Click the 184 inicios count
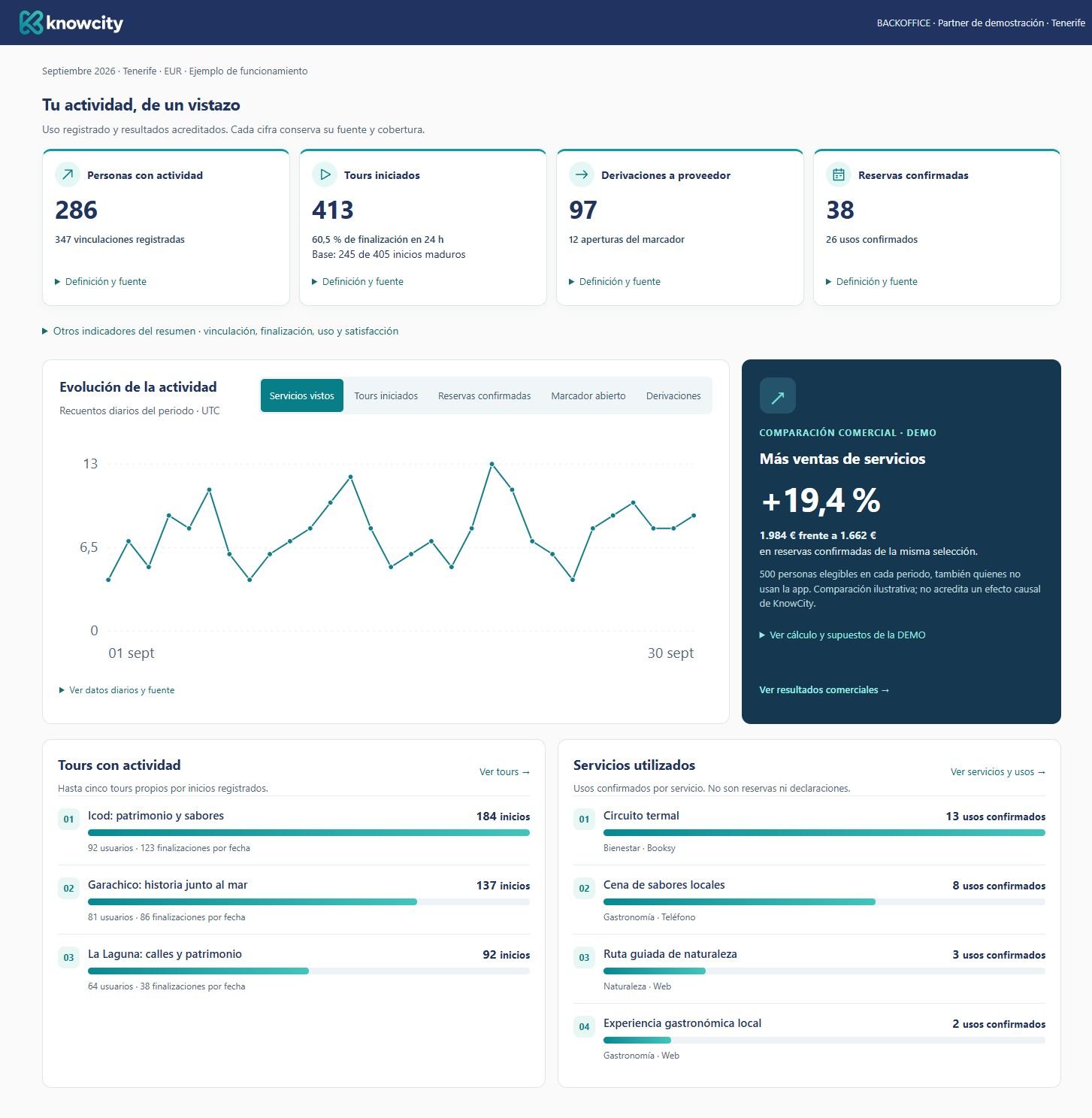The width and height of the screenshot is (1092, 1118). click(503, 817)
